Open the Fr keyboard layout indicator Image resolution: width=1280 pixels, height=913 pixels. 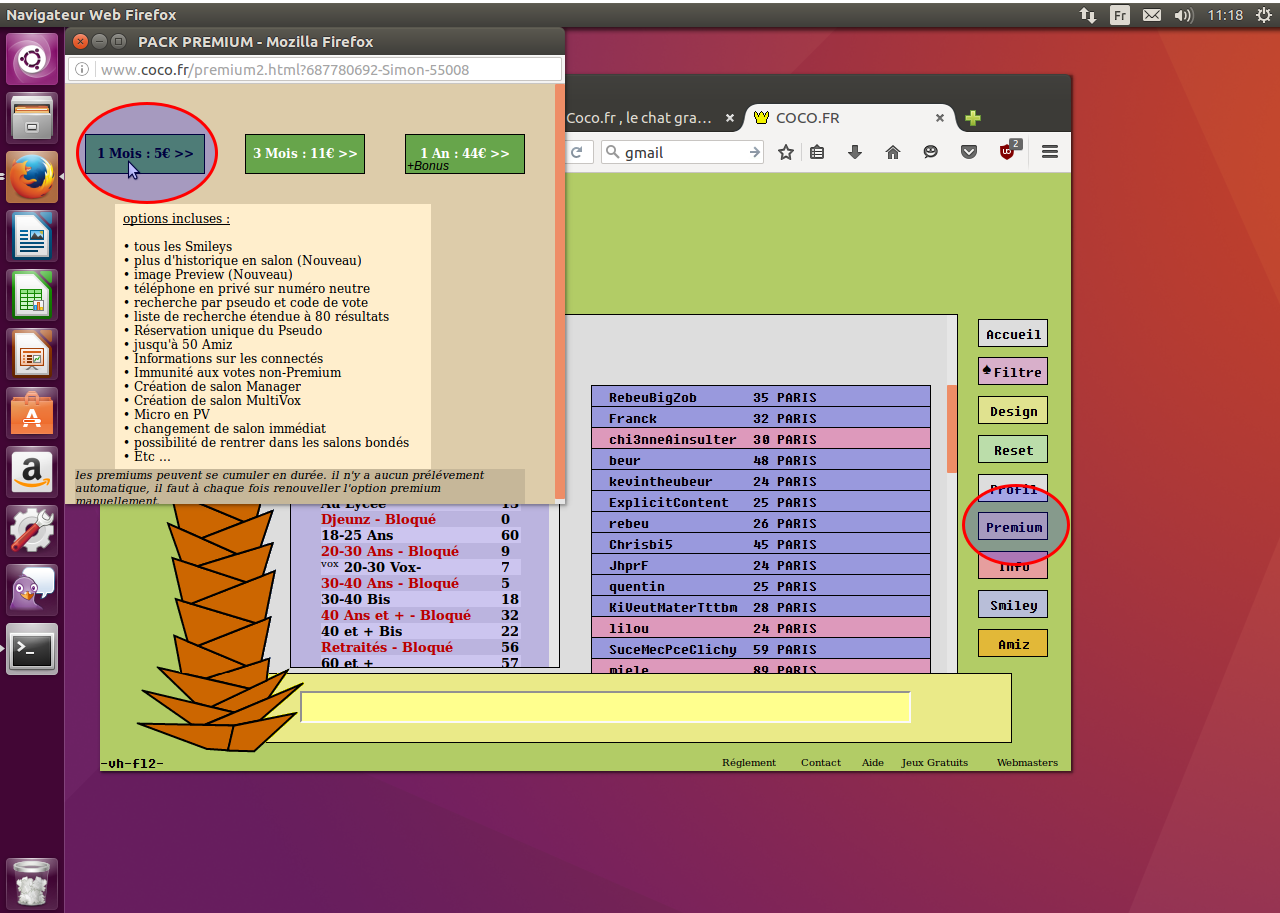click(x=1120, y=15)
